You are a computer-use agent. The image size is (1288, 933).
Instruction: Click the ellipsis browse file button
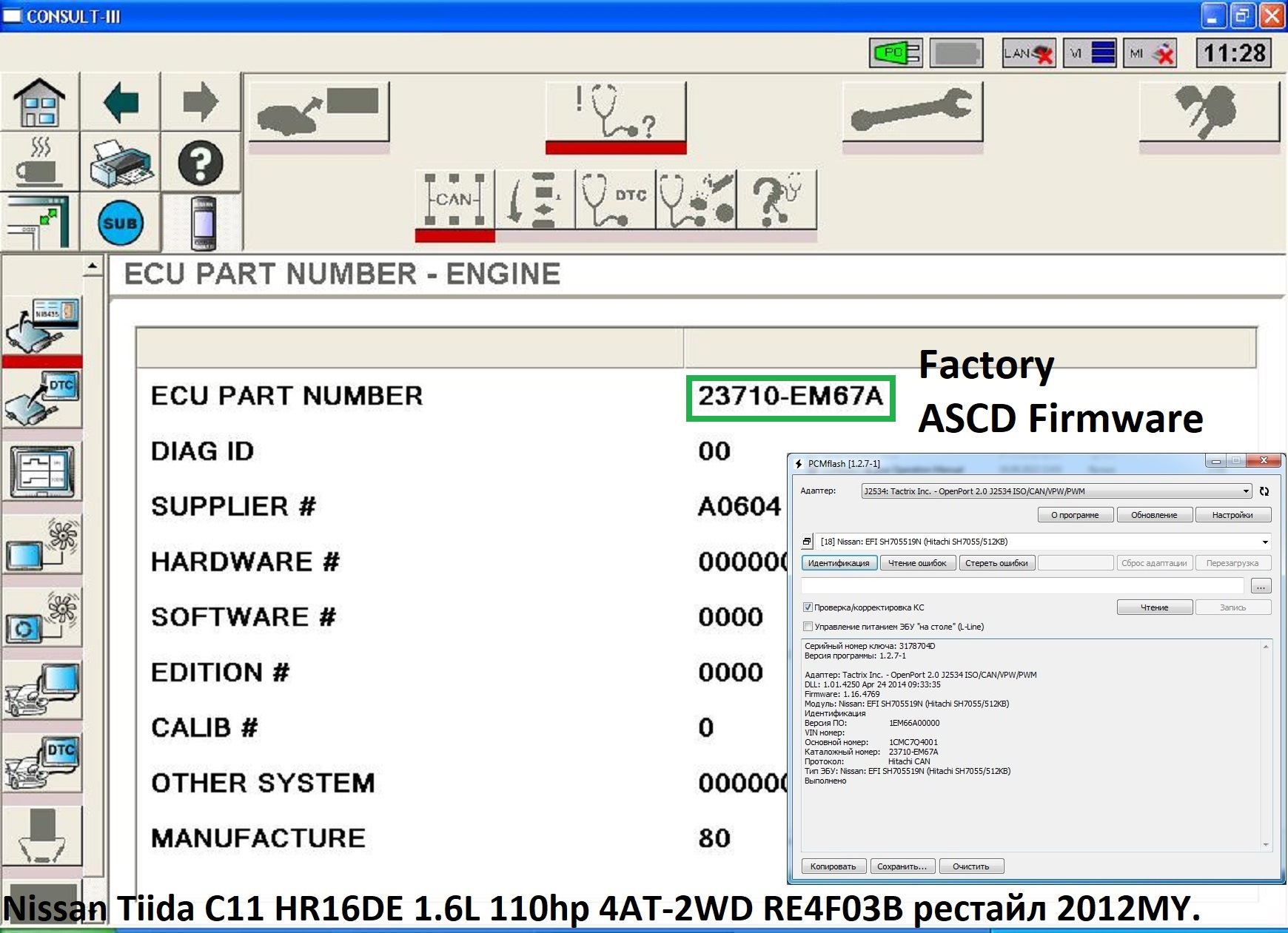point(1261,587)
